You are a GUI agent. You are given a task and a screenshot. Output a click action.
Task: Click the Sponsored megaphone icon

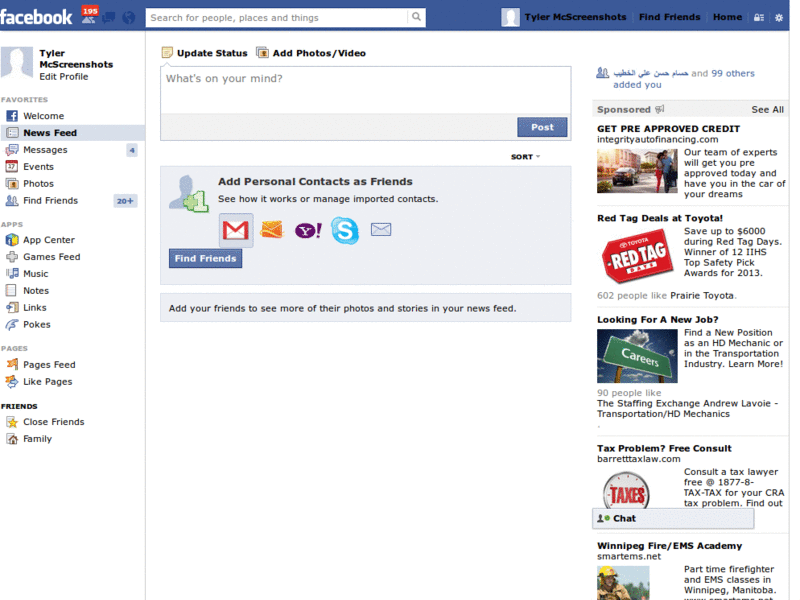point(660,109)
